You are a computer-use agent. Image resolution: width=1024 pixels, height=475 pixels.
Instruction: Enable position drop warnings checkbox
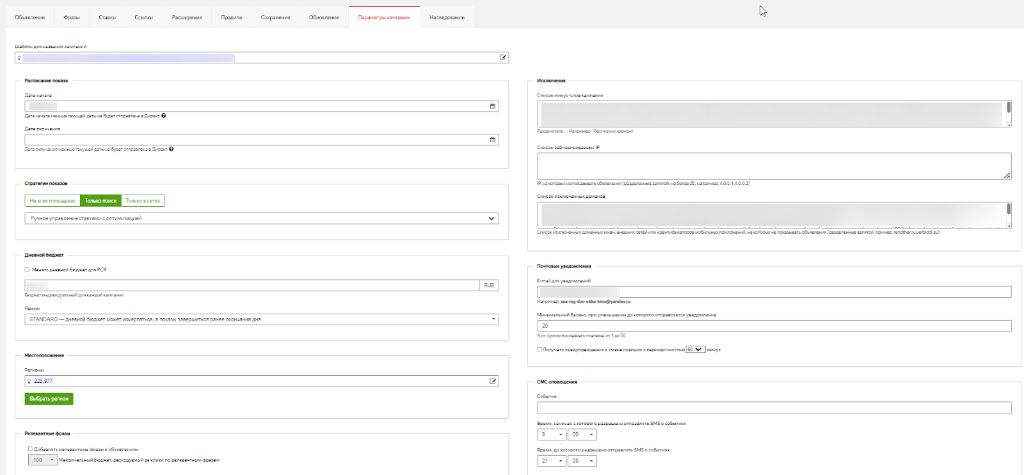[x=540, y=349]
